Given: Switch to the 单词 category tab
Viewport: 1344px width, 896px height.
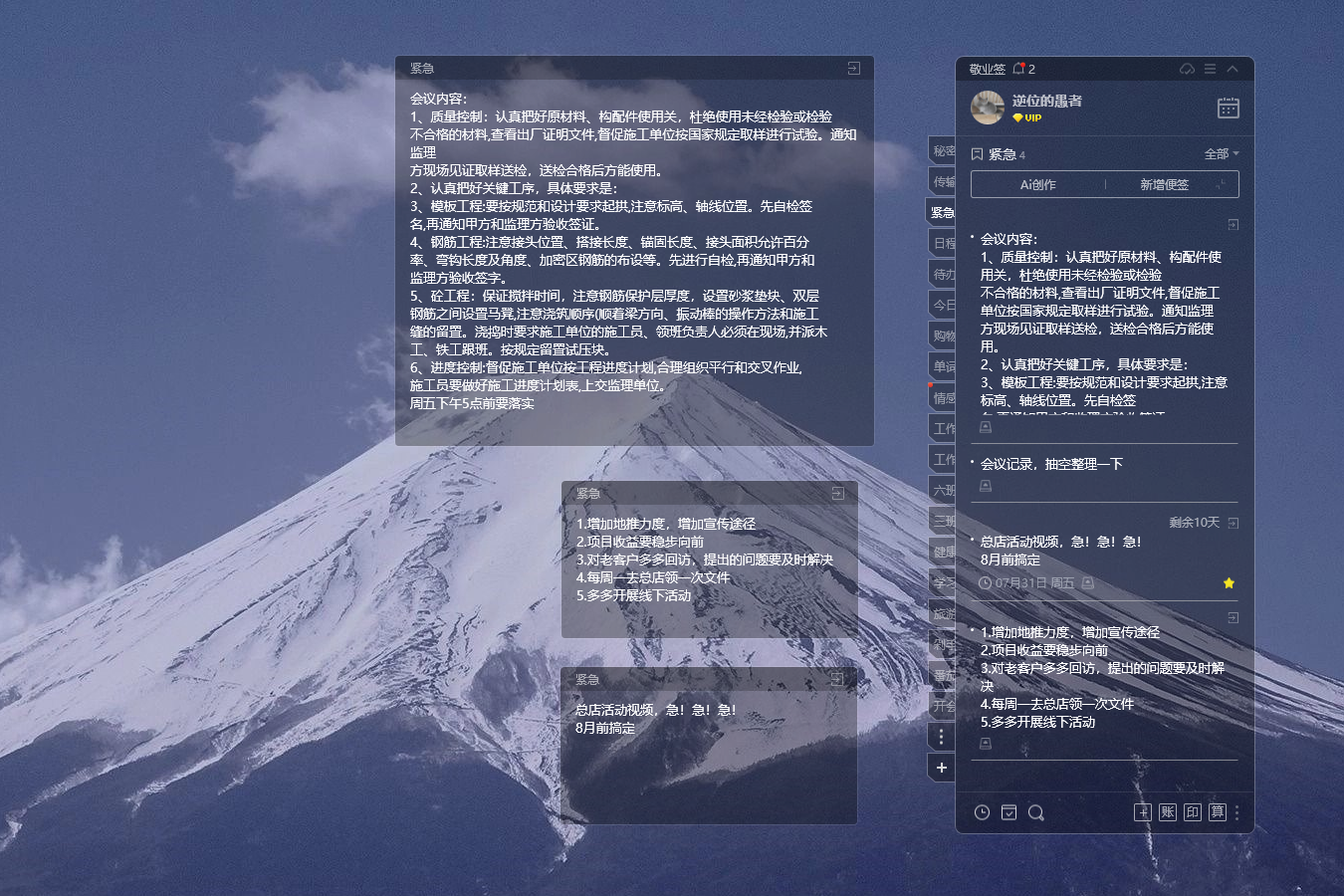Looking at the screenshot, I should 943,366.
